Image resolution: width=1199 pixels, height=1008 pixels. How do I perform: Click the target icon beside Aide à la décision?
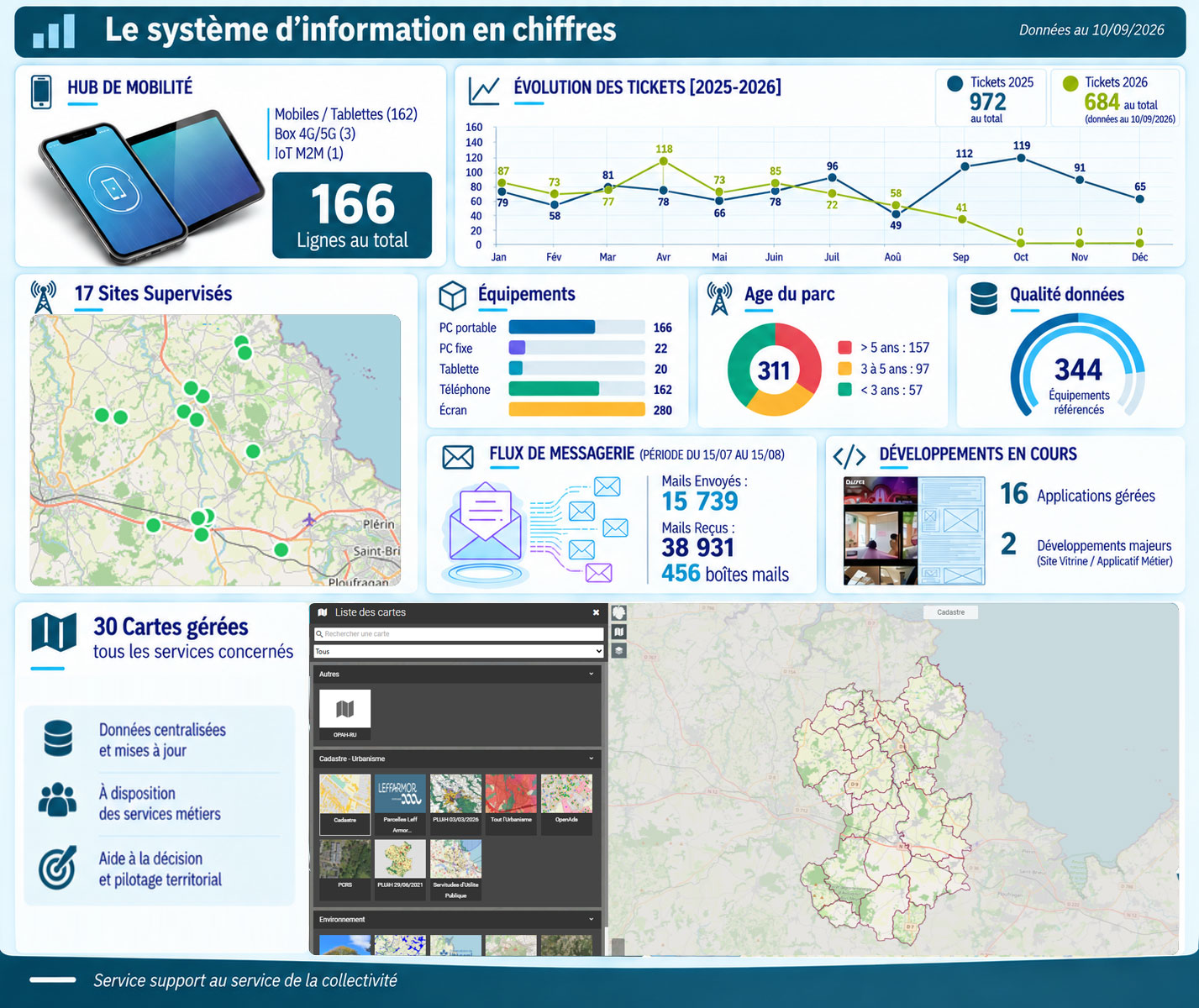(57, 868)
